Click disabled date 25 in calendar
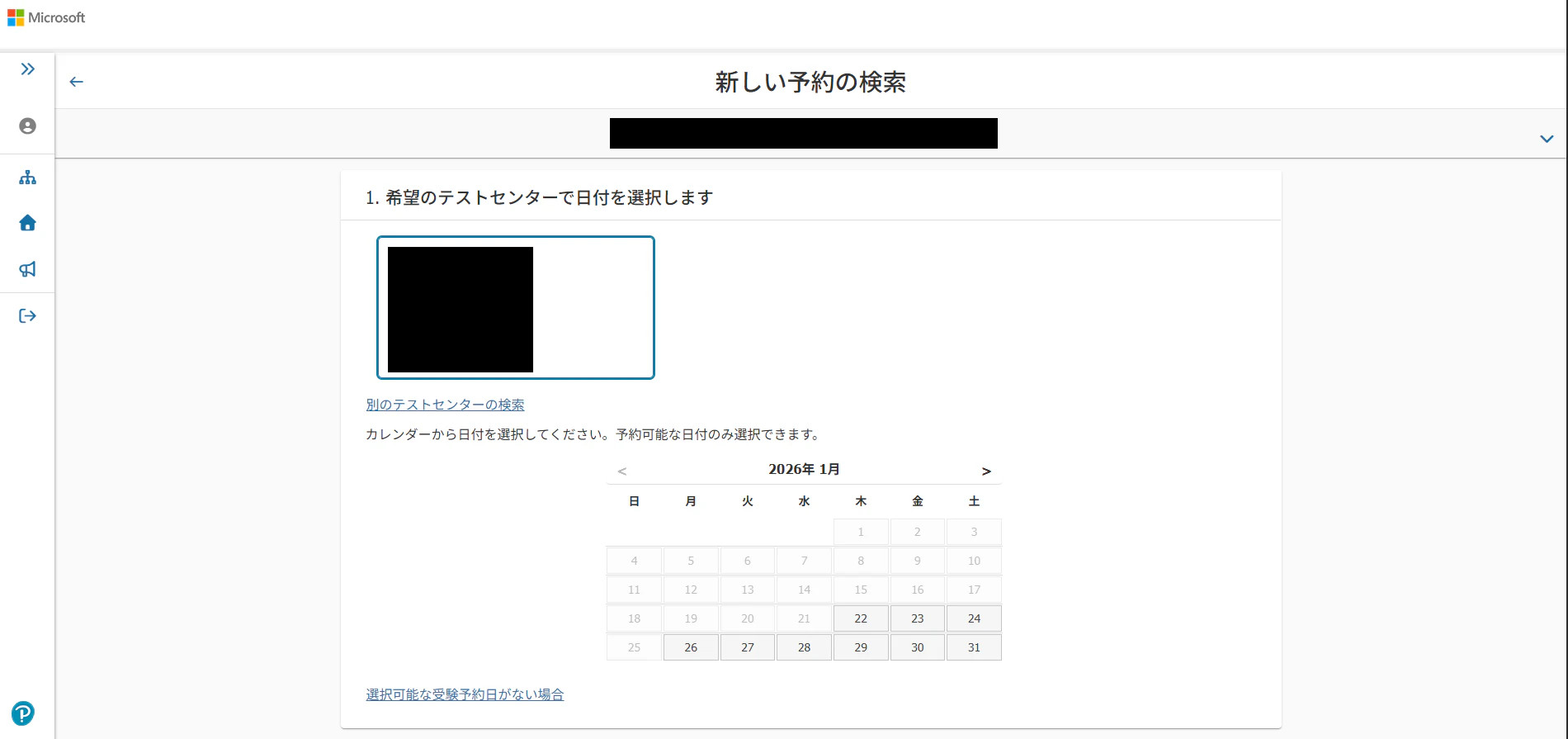This screenshot has height=739, width=1568. coord(634,647)
